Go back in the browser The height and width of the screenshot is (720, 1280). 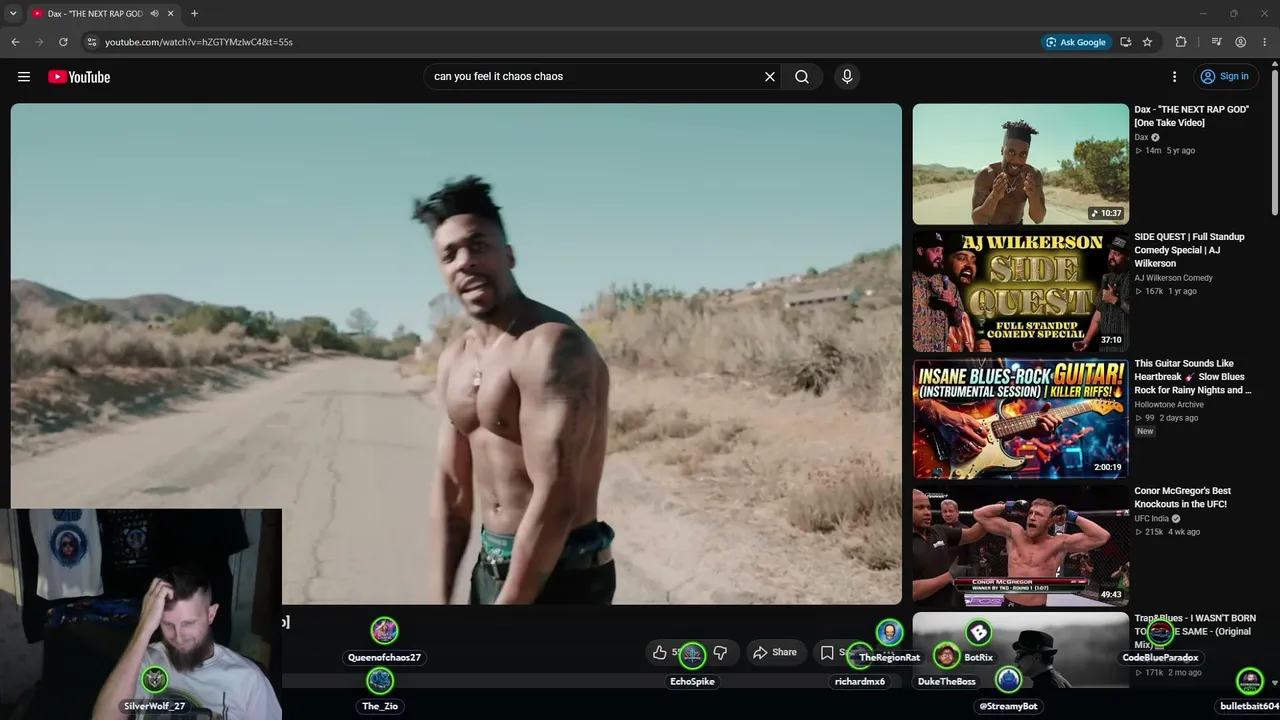point(15,42)
